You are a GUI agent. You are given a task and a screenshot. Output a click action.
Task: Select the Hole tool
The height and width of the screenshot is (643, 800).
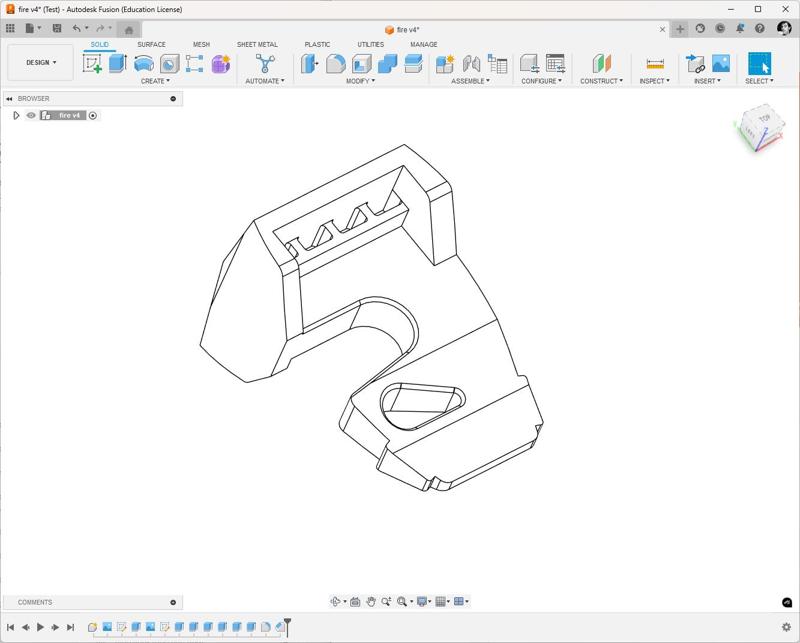coord(169,64)
